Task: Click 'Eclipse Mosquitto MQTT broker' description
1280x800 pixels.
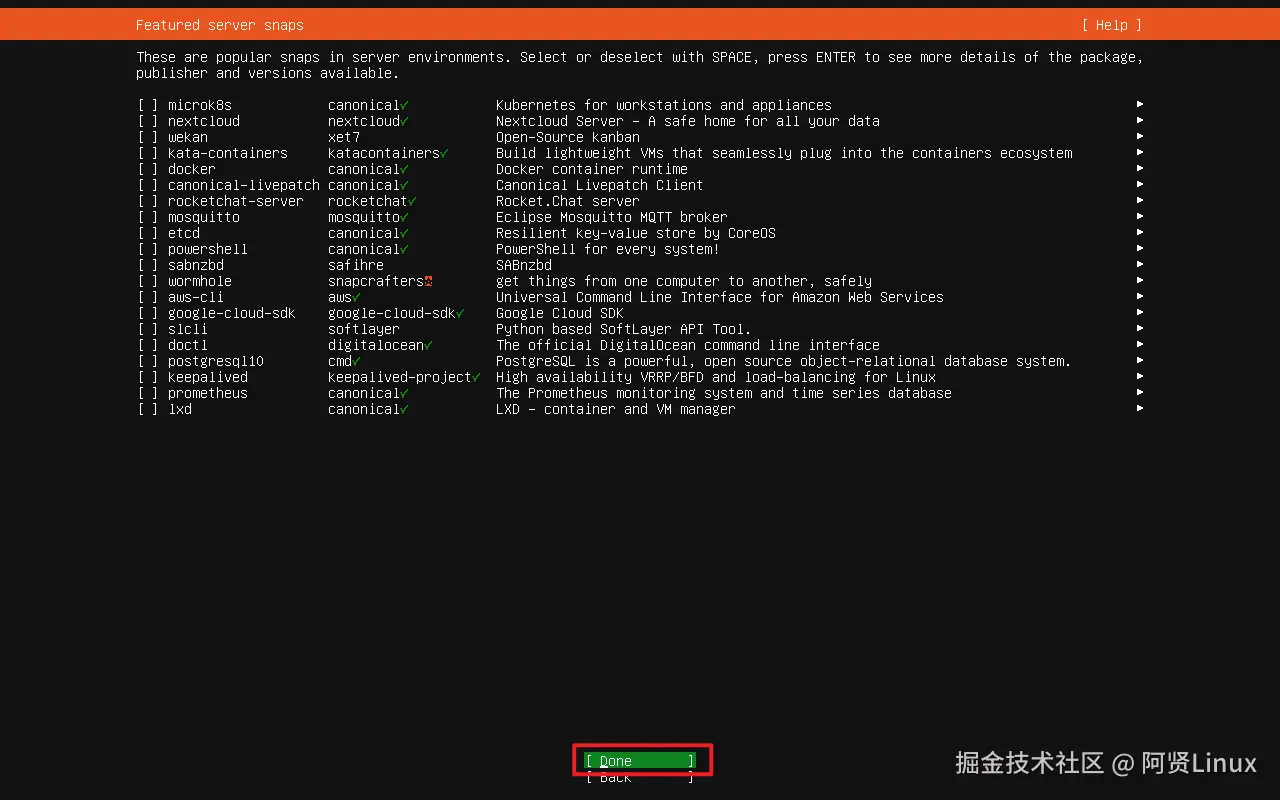Action: (x=612, y=217)
